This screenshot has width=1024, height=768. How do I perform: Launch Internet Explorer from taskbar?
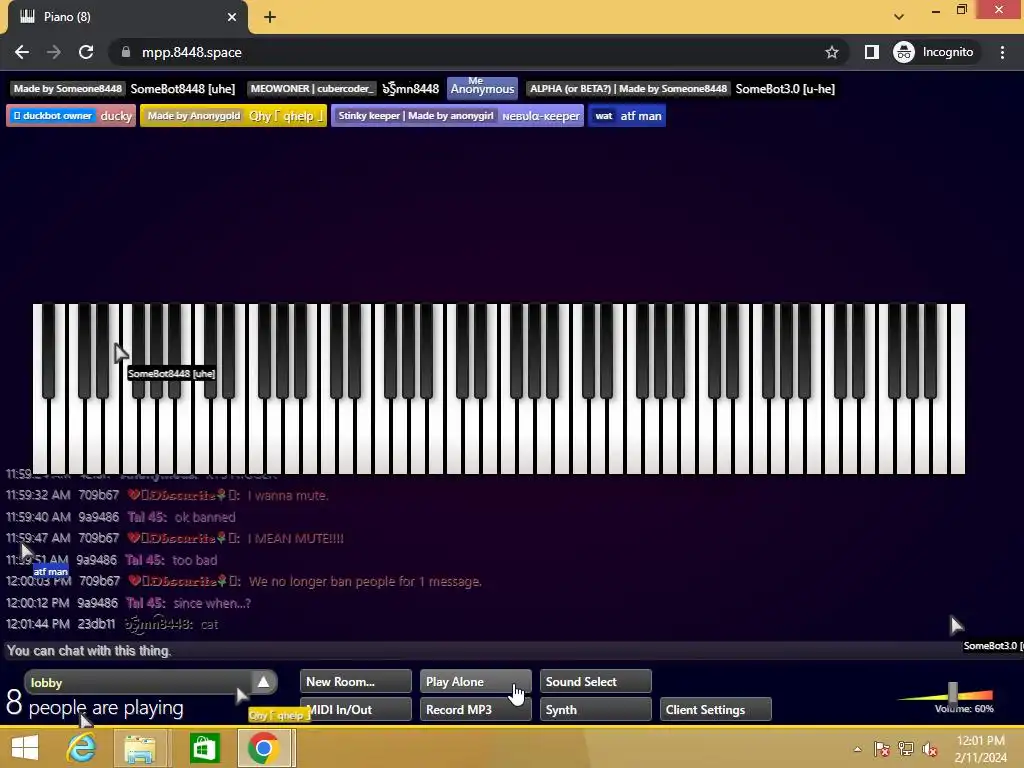click(x=81, y=748)
